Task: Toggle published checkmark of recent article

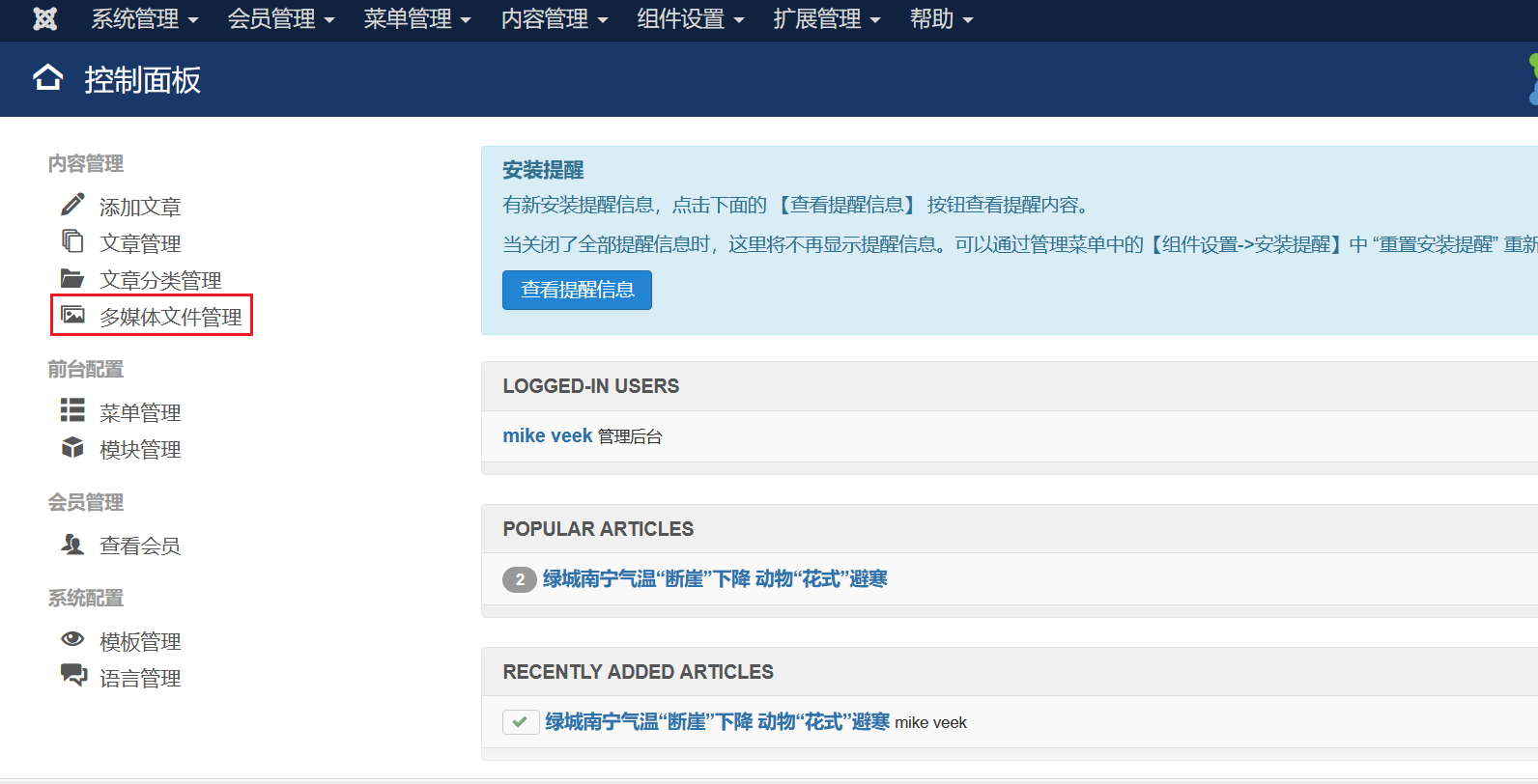Action: click(521, 722)
